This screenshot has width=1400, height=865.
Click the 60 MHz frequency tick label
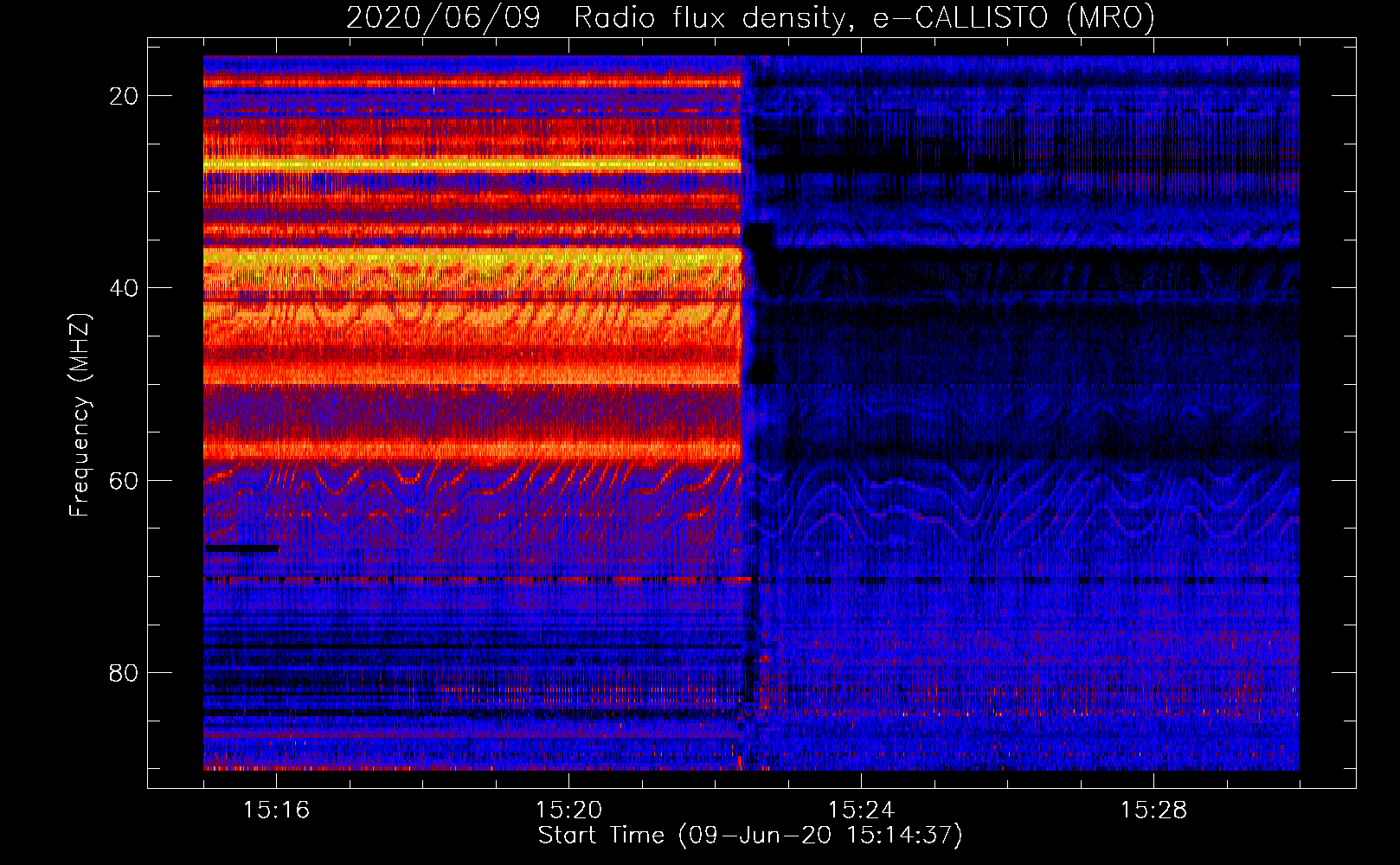click(x=124, y=480)
